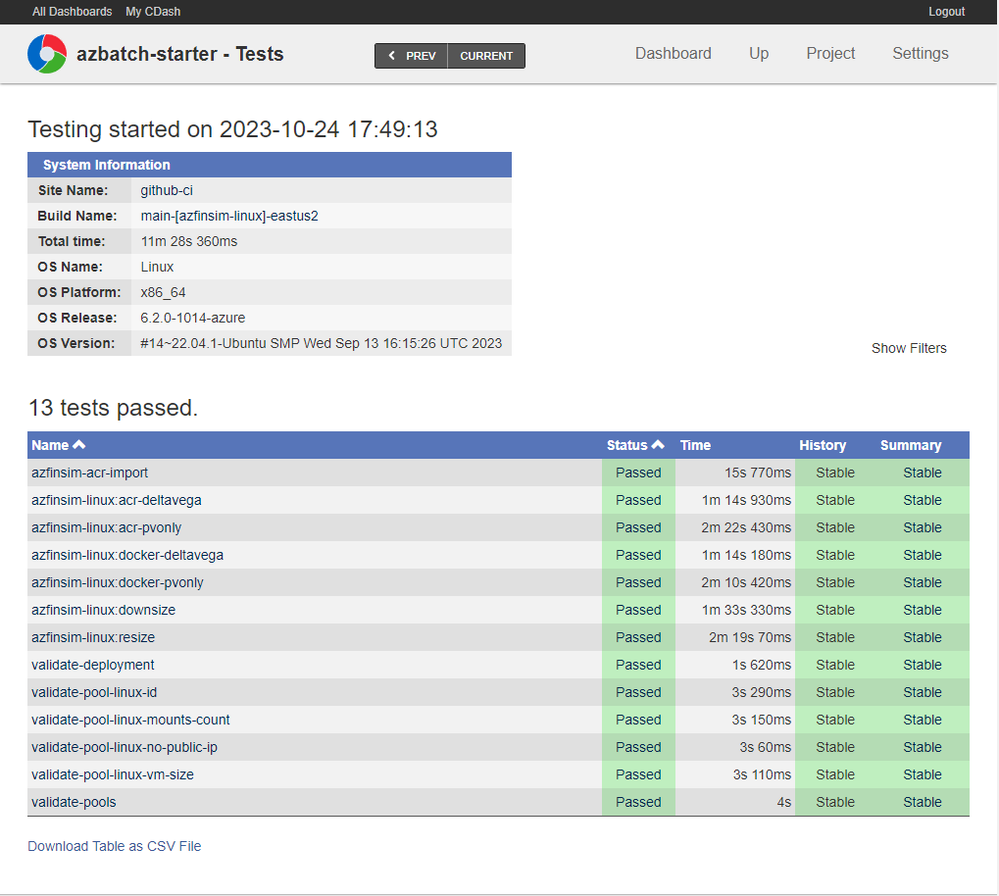Open azfinsim-linux:docker-deltavega test
The height and width of the screenshot is (896, 999).
[127, 555]
